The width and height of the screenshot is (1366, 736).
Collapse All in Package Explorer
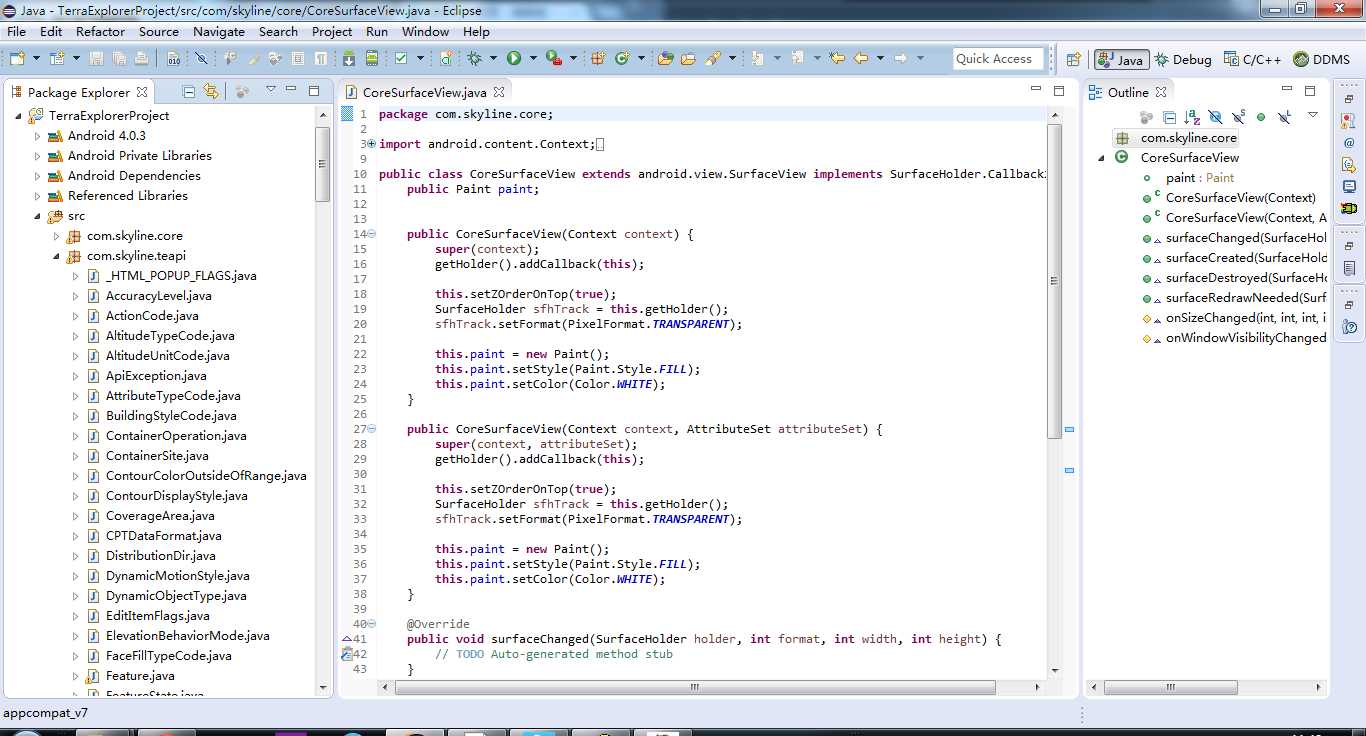coord(189,92)
